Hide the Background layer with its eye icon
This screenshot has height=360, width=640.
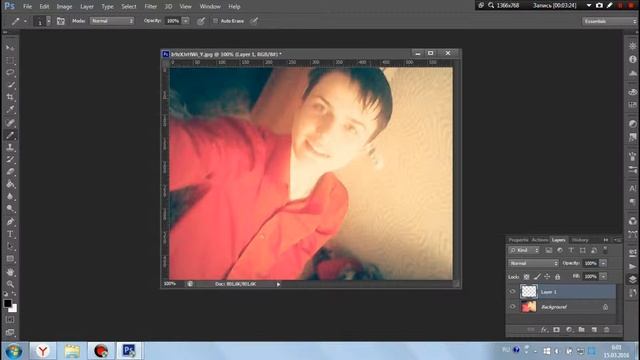(513, 307)
